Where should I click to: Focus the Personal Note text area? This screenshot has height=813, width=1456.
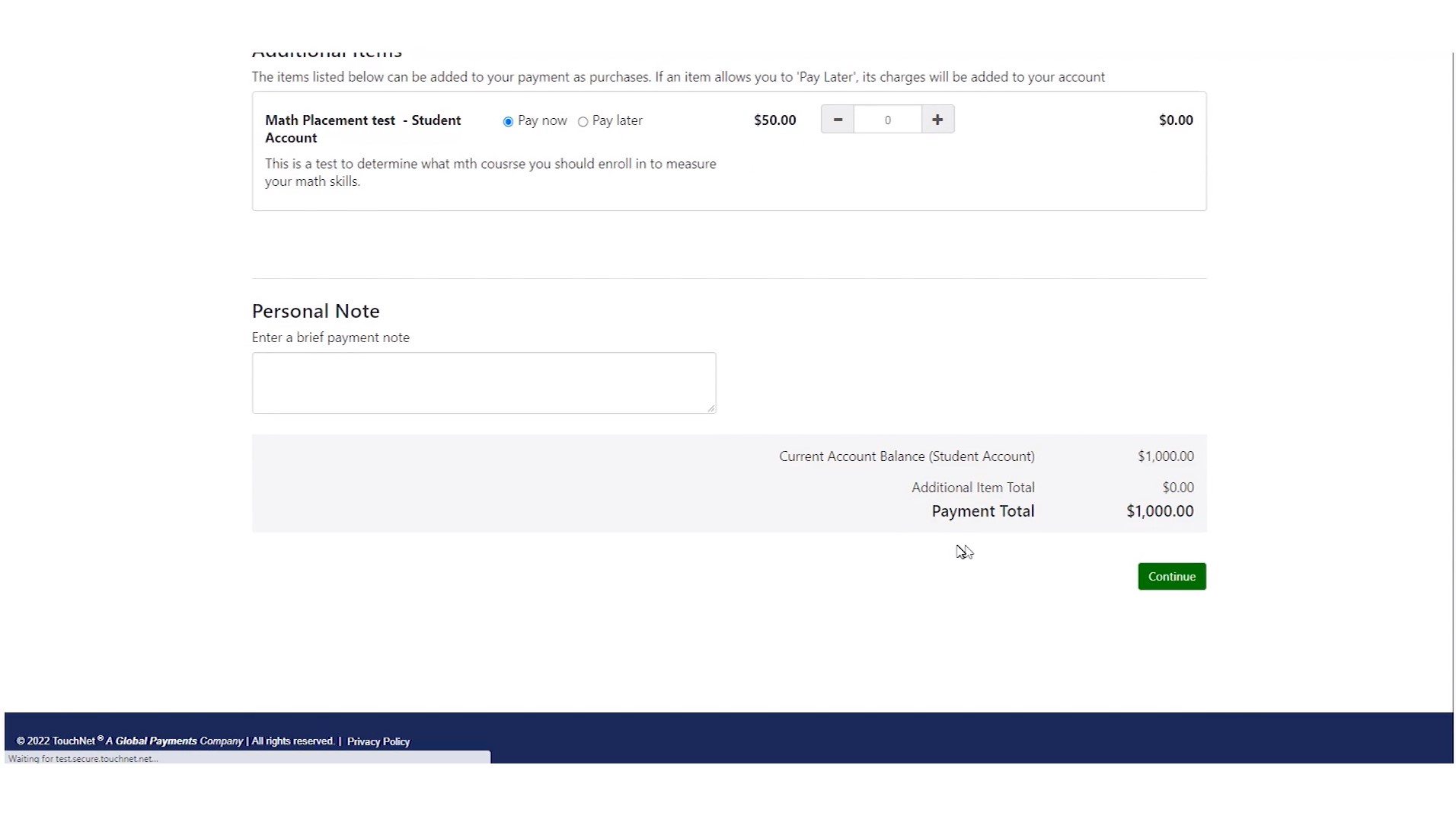(484, 382)
